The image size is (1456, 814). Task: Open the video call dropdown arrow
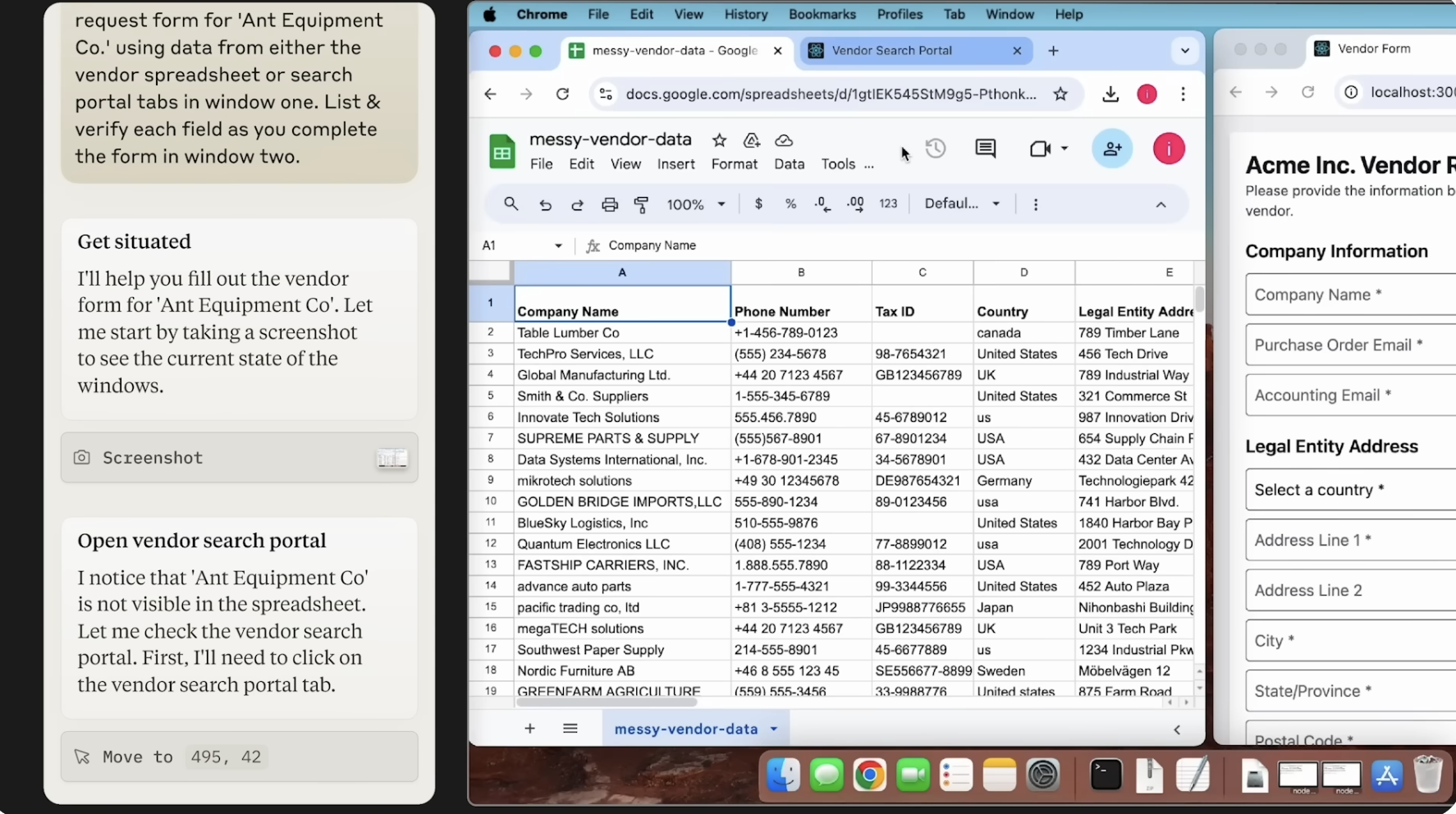coord(1065,149)
